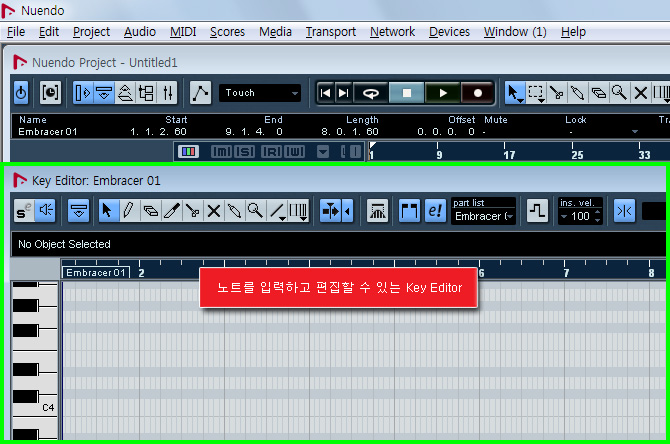This screenshot has width=670, height=444.
Task: Open the Pool from project toolbar
Action: [146, 93]
